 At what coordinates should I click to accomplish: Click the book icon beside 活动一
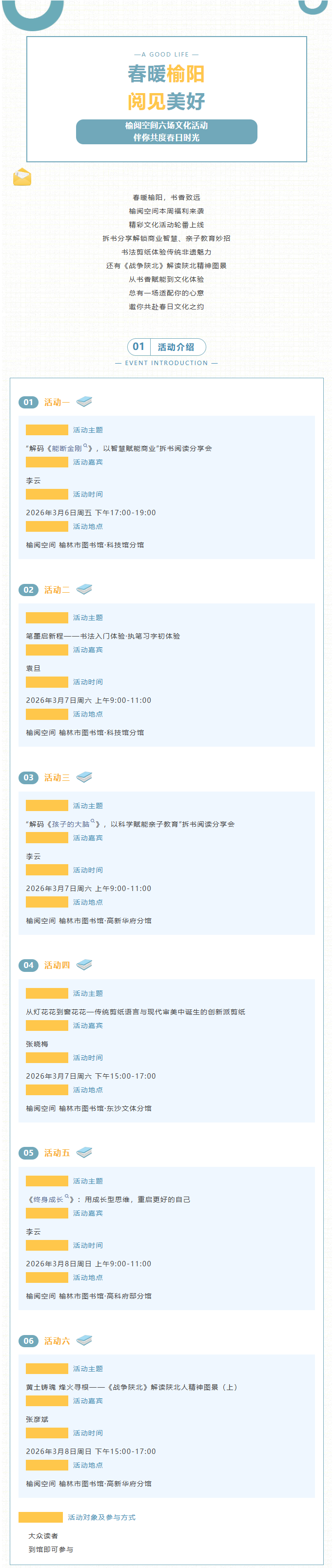84,401
